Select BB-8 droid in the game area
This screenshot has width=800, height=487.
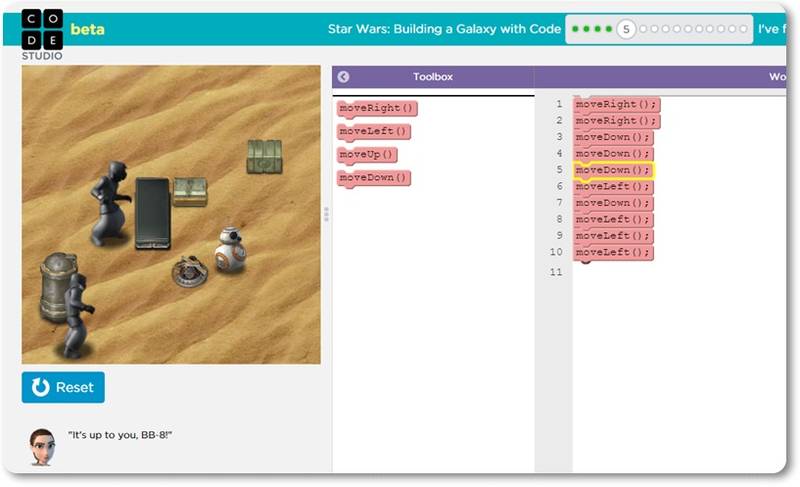coord(230,250)
